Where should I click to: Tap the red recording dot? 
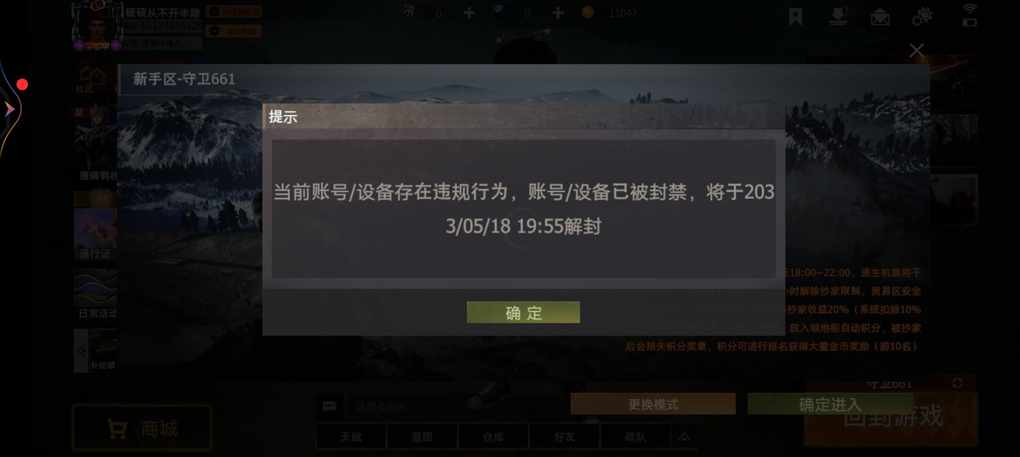coord(23,85)
